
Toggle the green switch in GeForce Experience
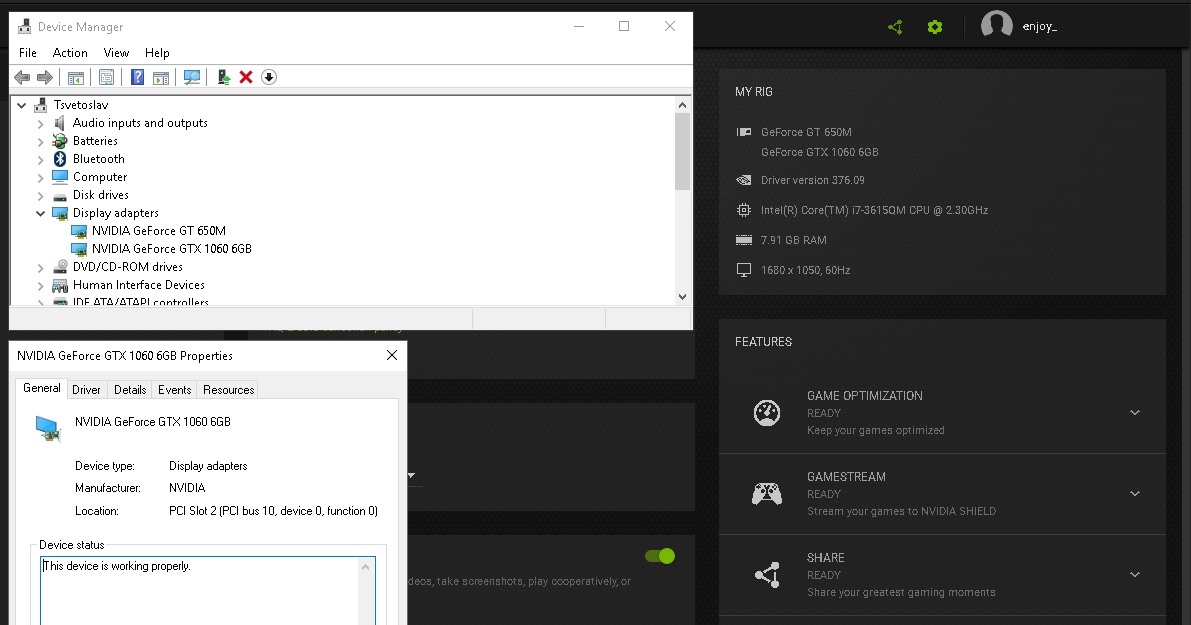[660, 557]
